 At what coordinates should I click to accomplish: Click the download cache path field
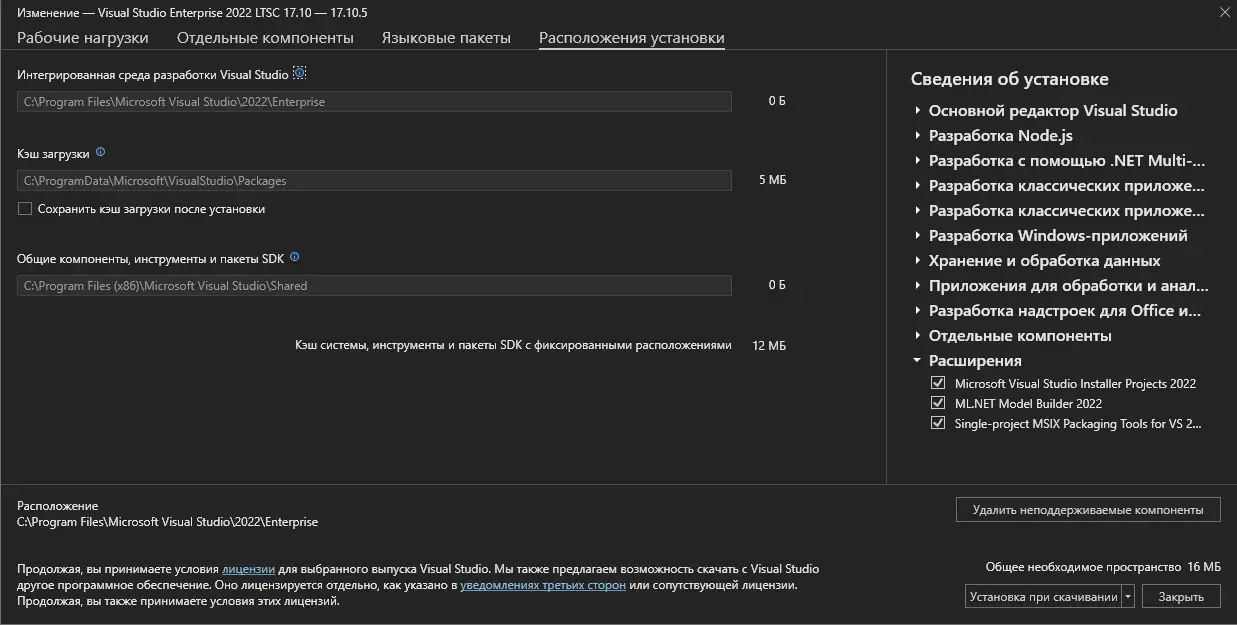point(374,181)
